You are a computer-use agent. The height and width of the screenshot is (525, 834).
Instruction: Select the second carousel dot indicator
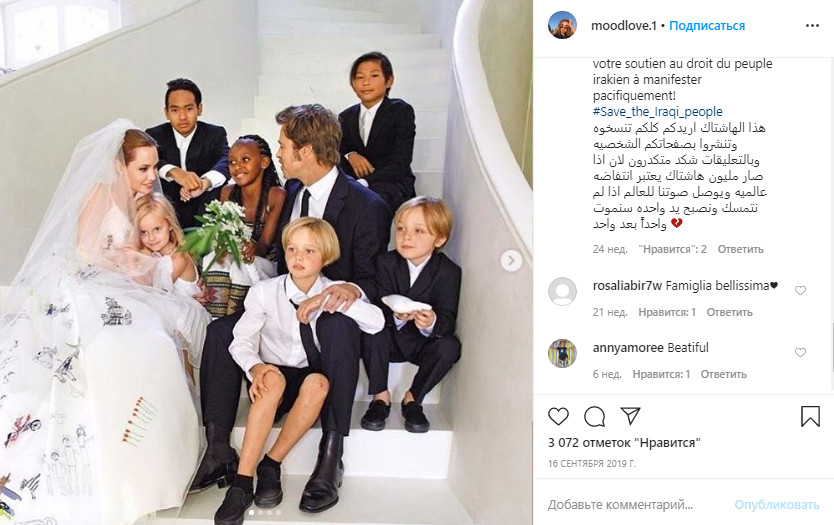click(x=261, y=513)
